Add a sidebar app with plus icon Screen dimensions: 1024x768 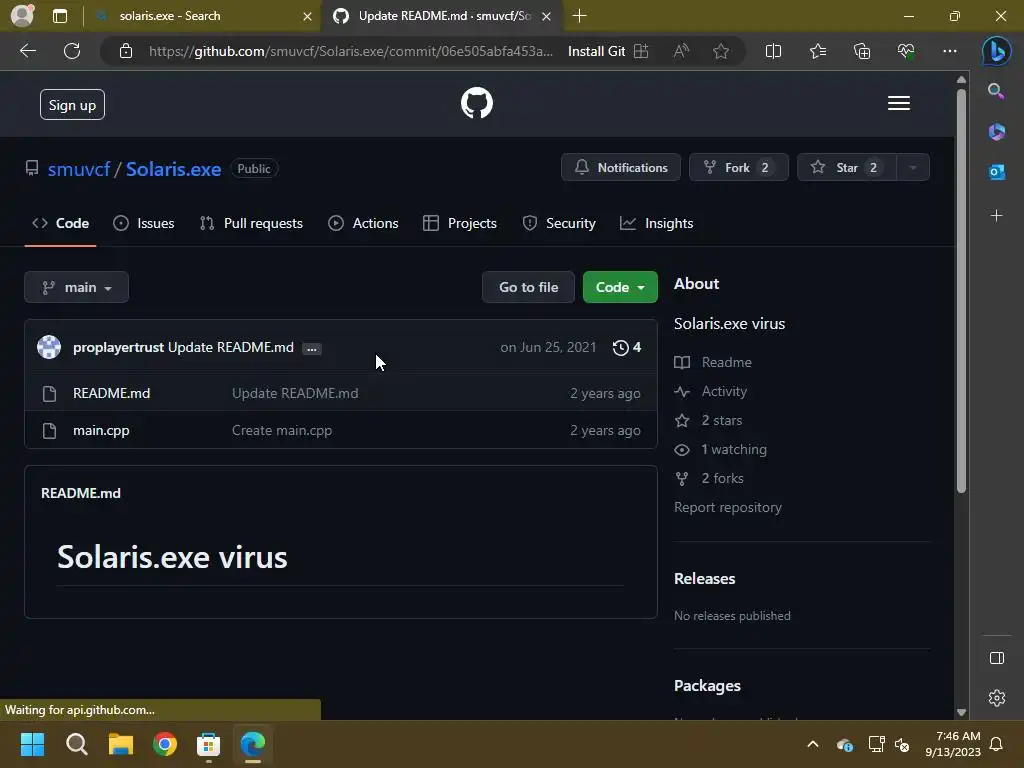click(x=997, y=216)
